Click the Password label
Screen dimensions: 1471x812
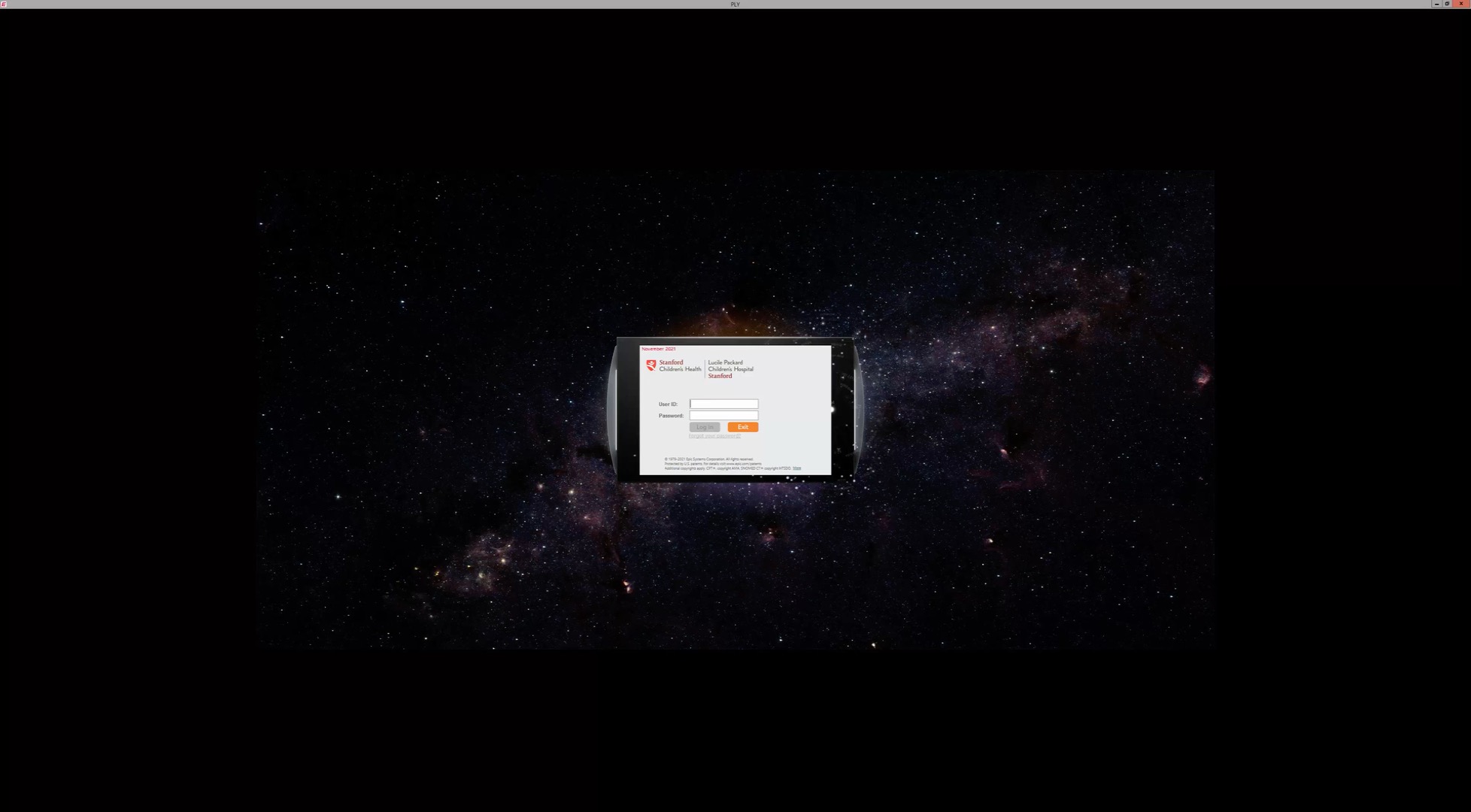(x=671, y=416)
